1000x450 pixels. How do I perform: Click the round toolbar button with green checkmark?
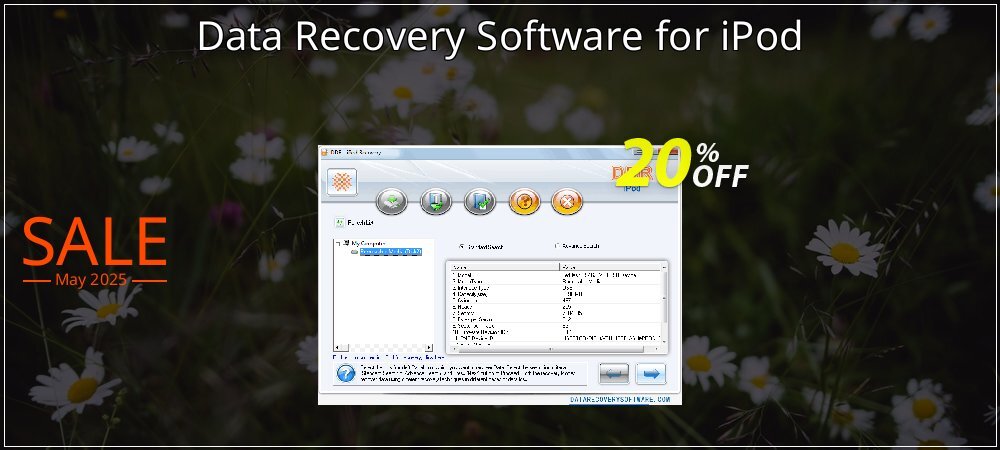coord(480,202)
